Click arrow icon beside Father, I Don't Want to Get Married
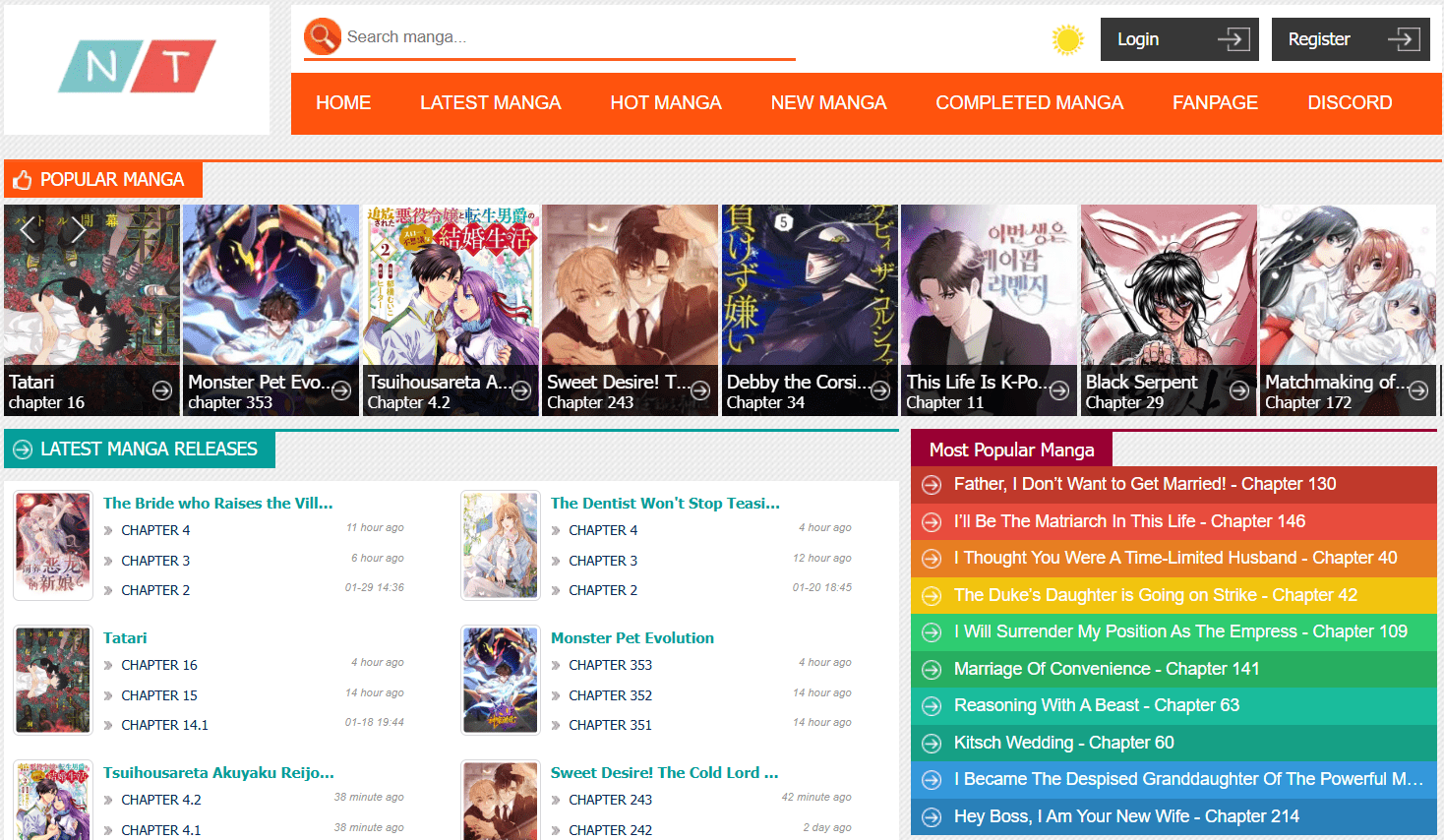This screenshot has height=840, width=1444. [x=931, y=485]
